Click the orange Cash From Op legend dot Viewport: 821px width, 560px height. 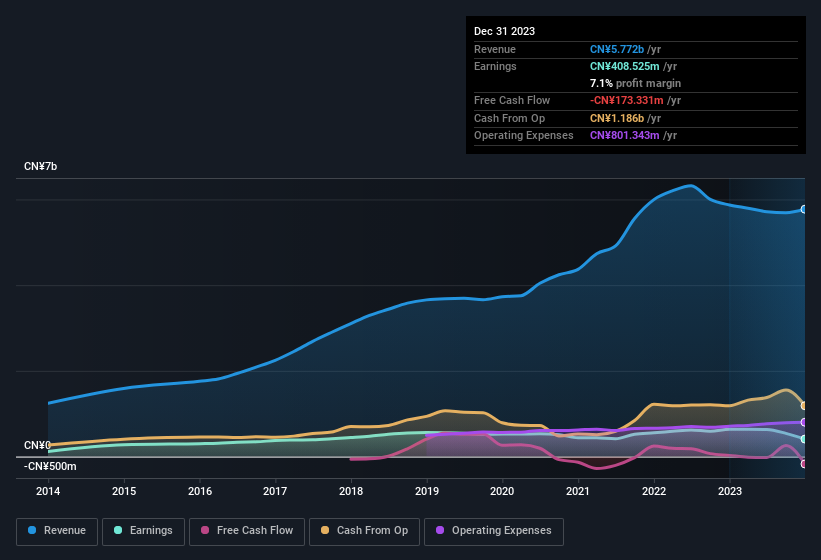[x=325, y=530]
